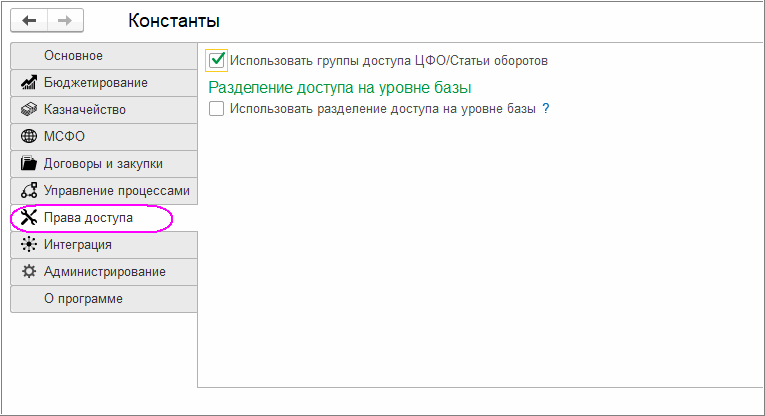Select the Бюджетирование tab label
Screen dimensions: 765x416
pyautogui.click(x=96, y=83)
